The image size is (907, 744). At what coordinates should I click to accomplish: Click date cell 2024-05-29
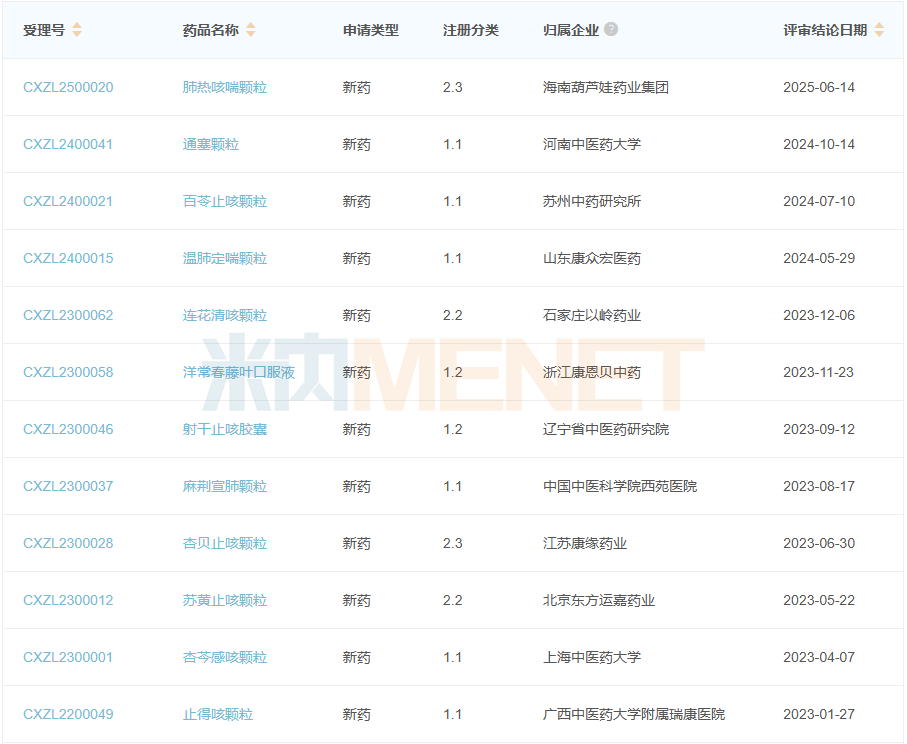819,258
